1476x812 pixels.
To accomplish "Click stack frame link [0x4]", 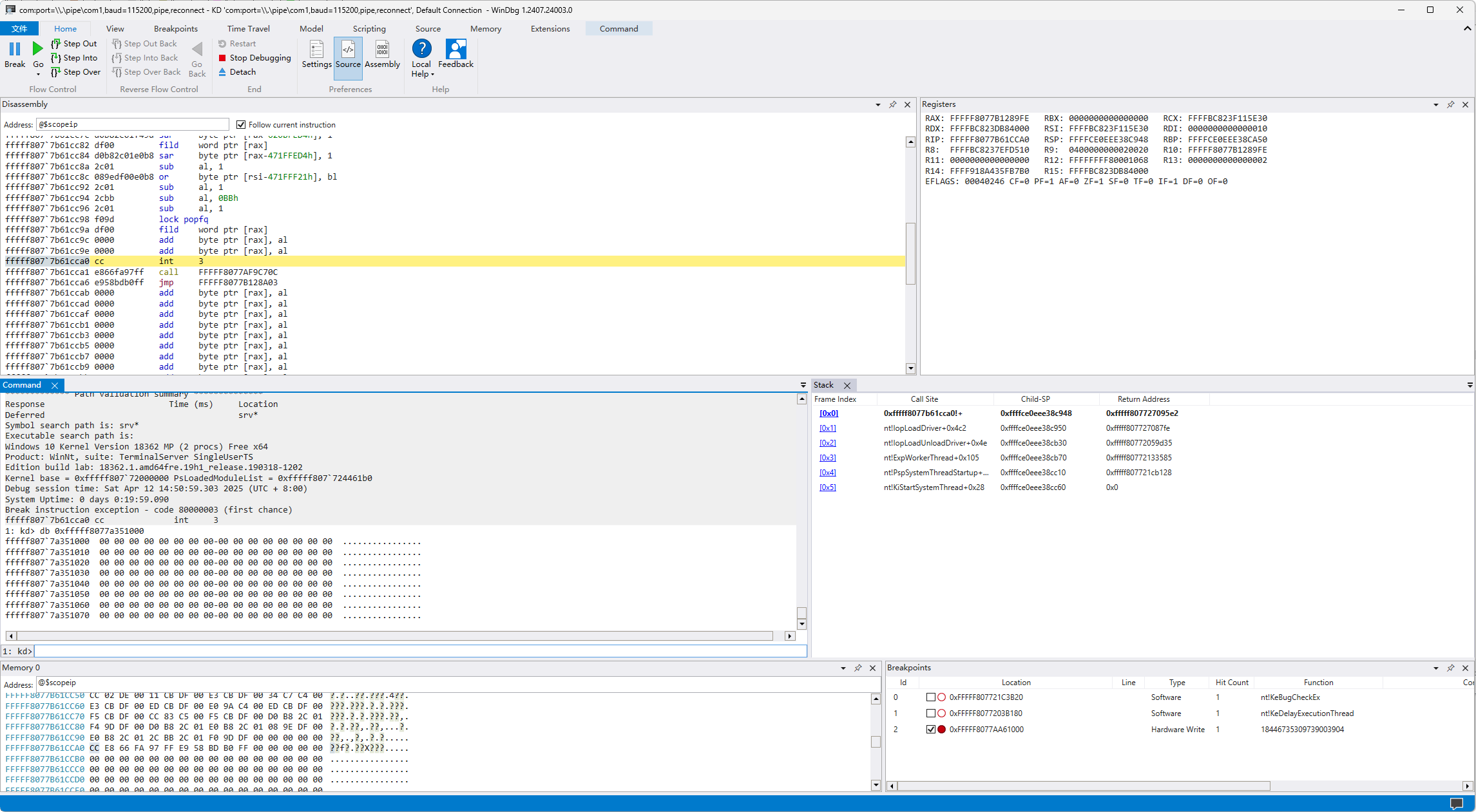I will [827, 473].
